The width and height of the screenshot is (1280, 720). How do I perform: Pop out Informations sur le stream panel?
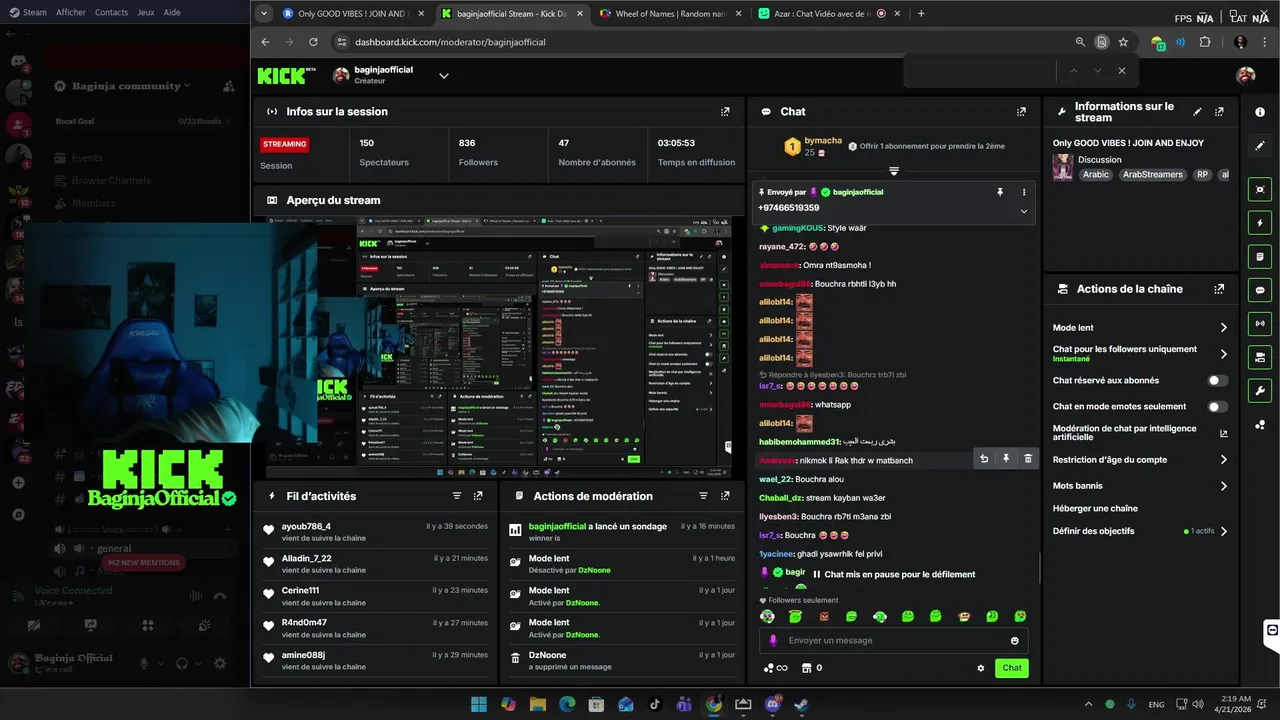(x=1219, y=112)
